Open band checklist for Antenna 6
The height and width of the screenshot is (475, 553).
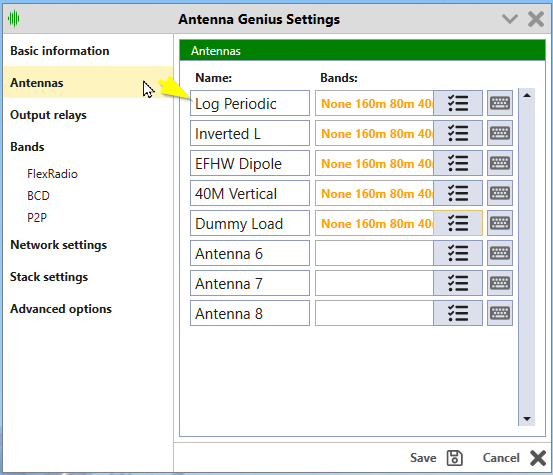point(458,253)
